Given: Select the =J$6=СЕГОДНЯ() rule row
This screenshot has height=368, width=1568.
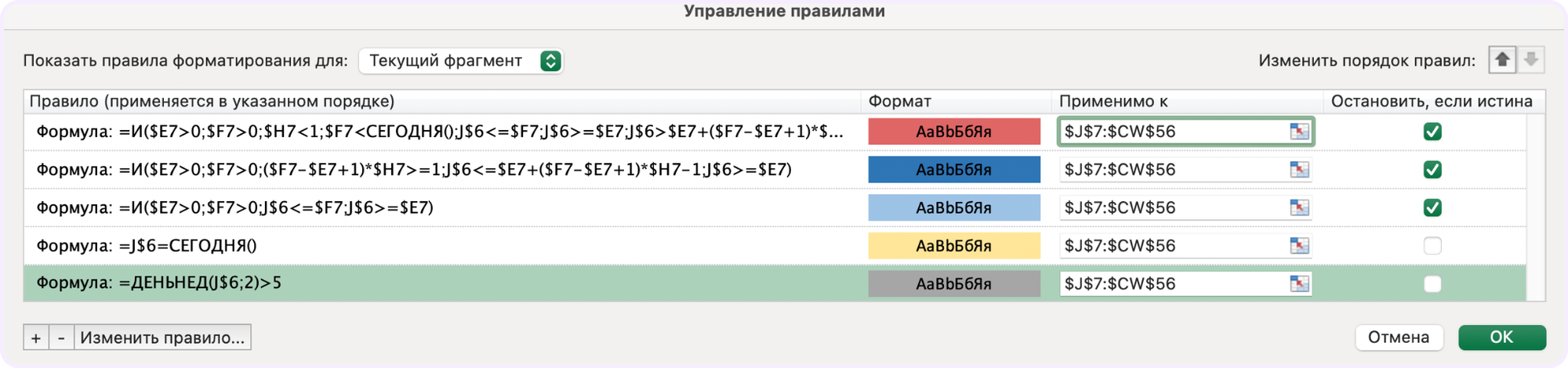Looking at the screenshot, I should click(x=775, y=246).
